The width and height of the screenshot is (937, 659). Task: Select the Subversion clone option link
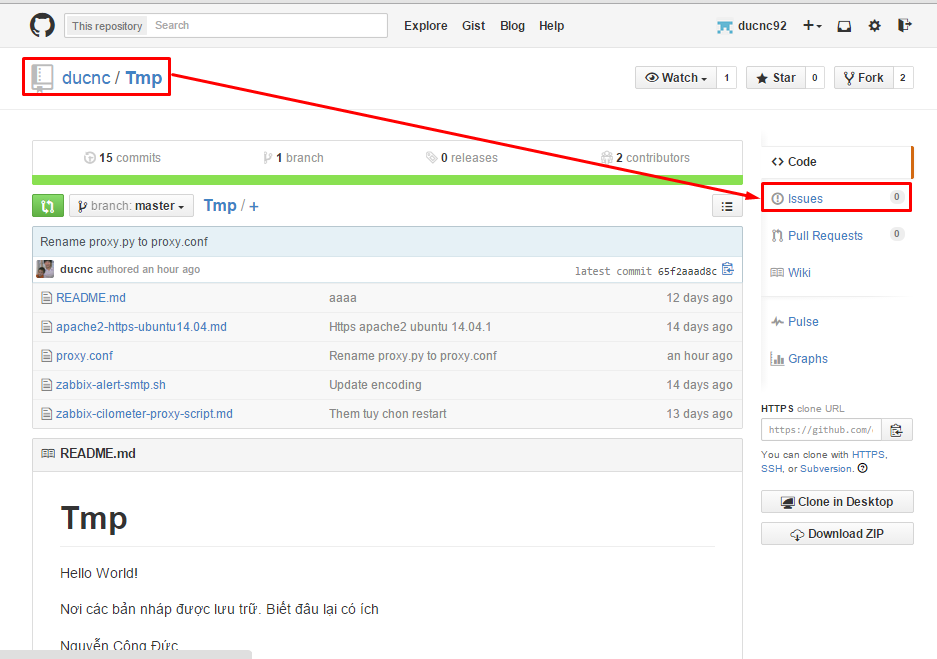point(826,468)
